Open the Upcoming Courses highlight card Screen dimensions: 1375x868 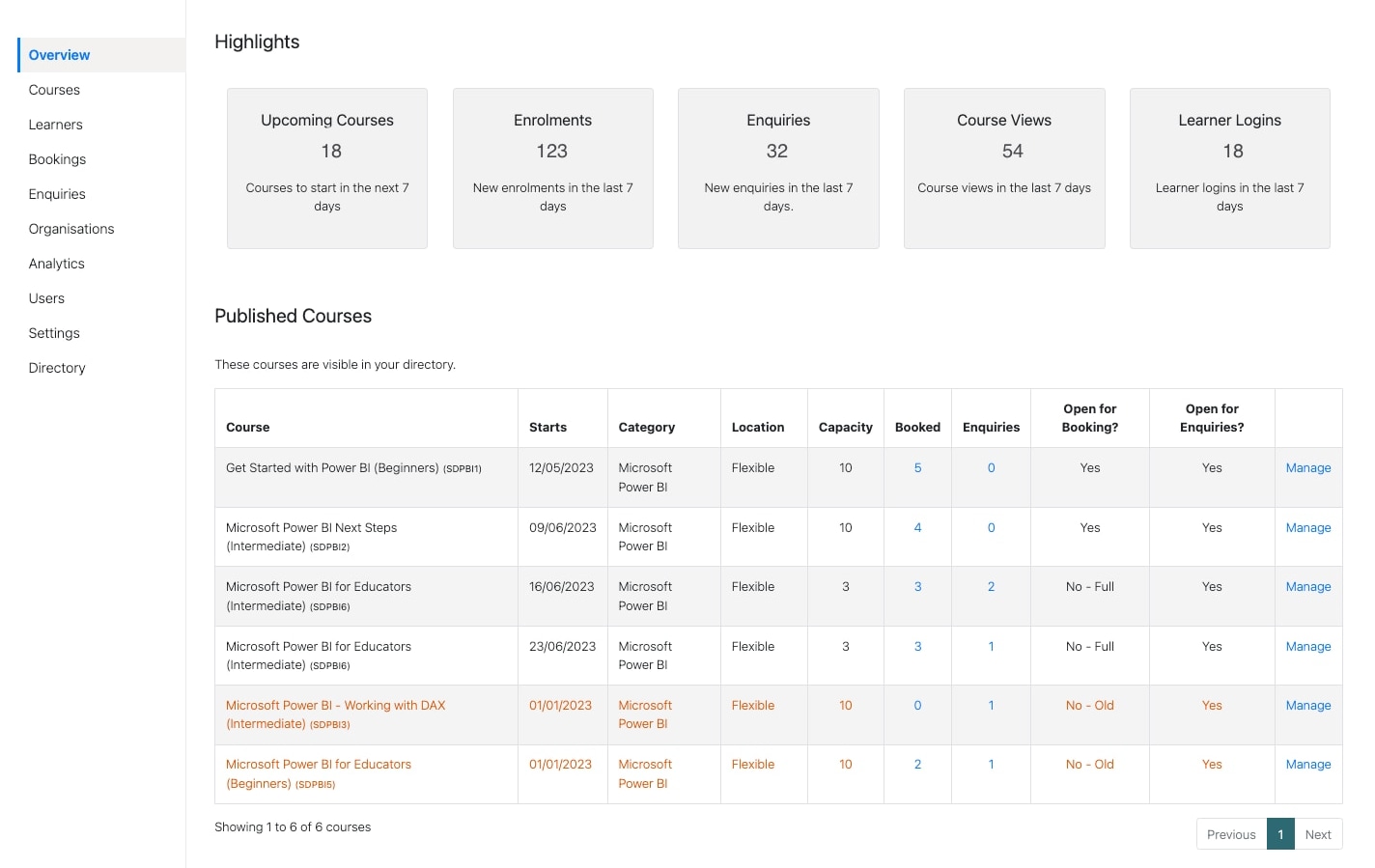click(326, 168)
